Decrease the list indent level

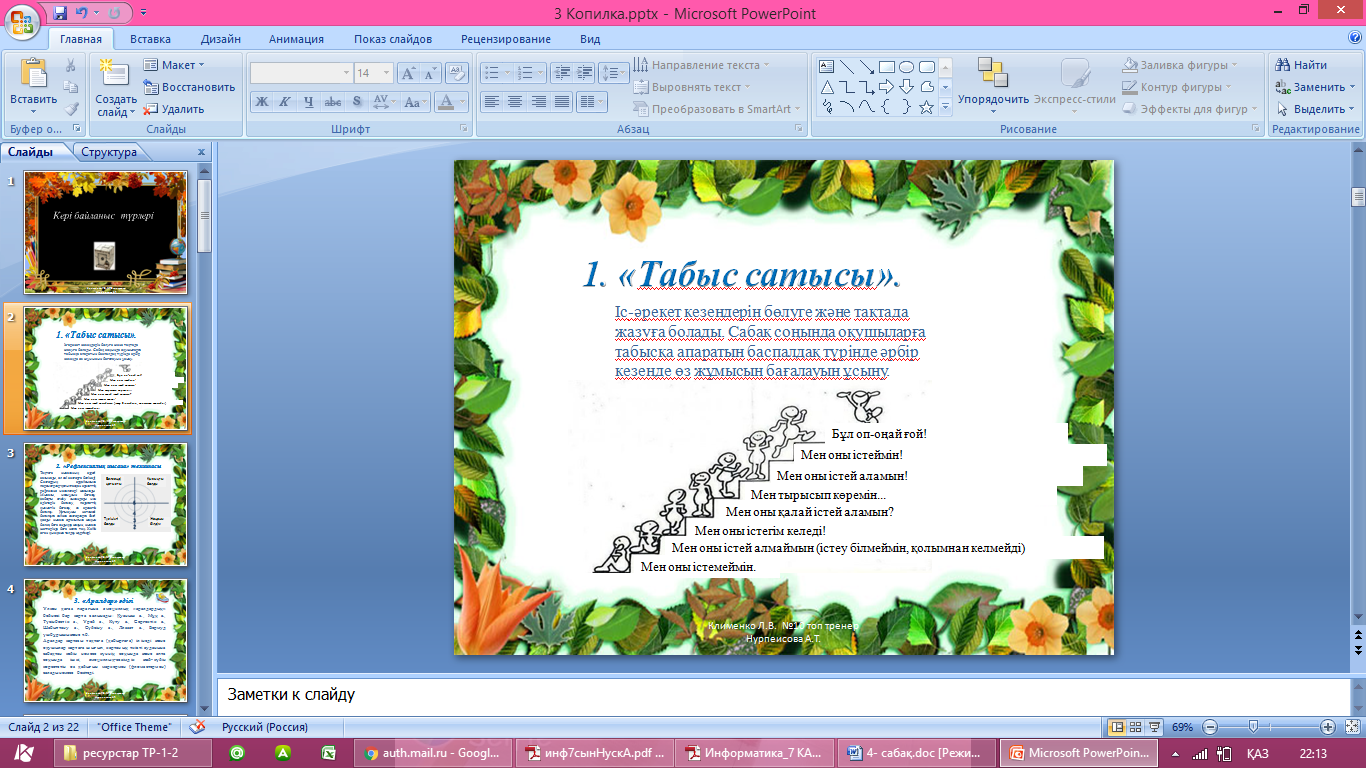pyautogui.click(x=560, y=73)
